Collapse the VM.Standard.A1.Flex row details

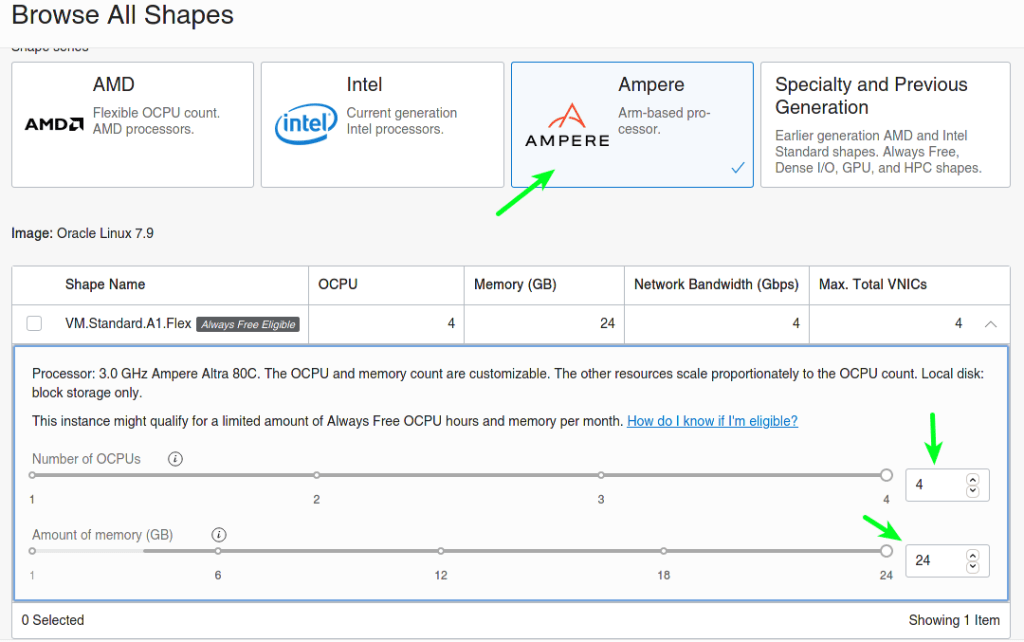tap(991, 324)
